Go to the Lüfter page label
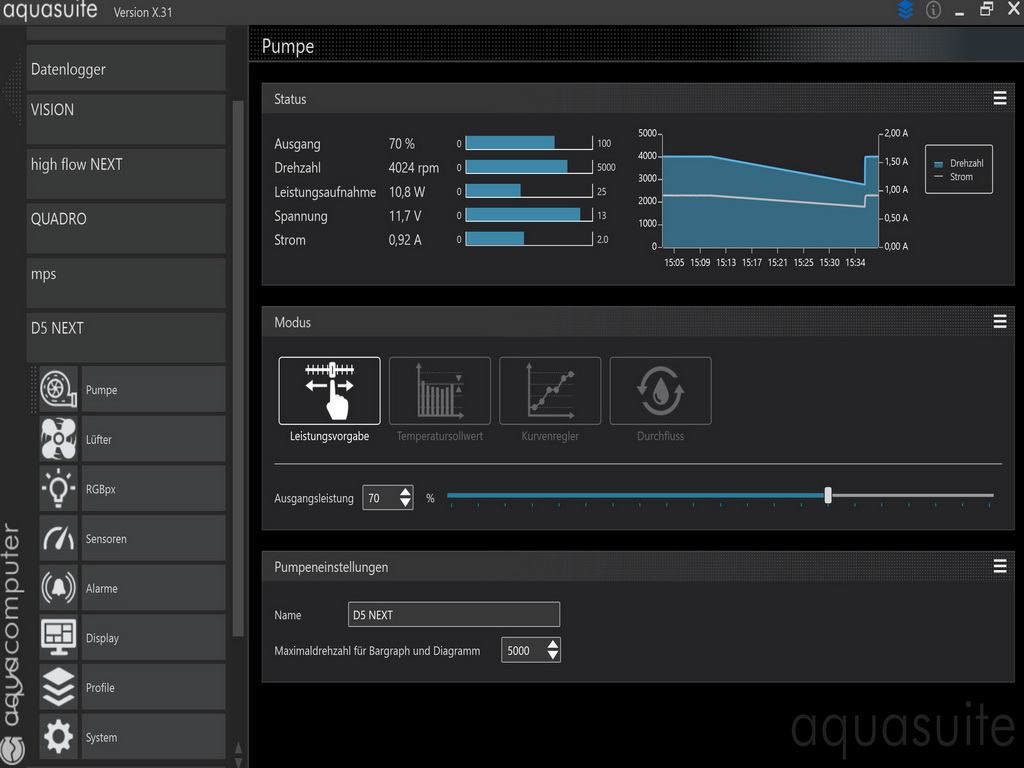Image resolution: width=1024 pixels, height=768 pixels. point(99,440)
